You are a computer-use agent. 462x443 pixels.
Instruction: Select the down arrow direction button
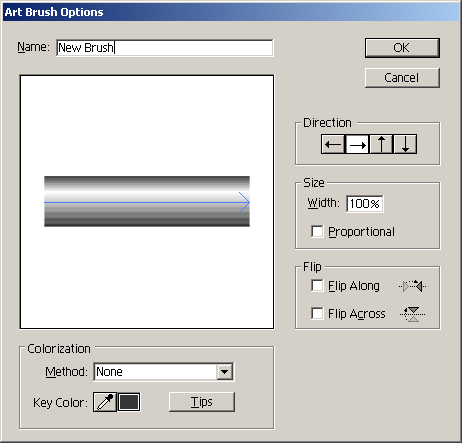click(405, 144)
